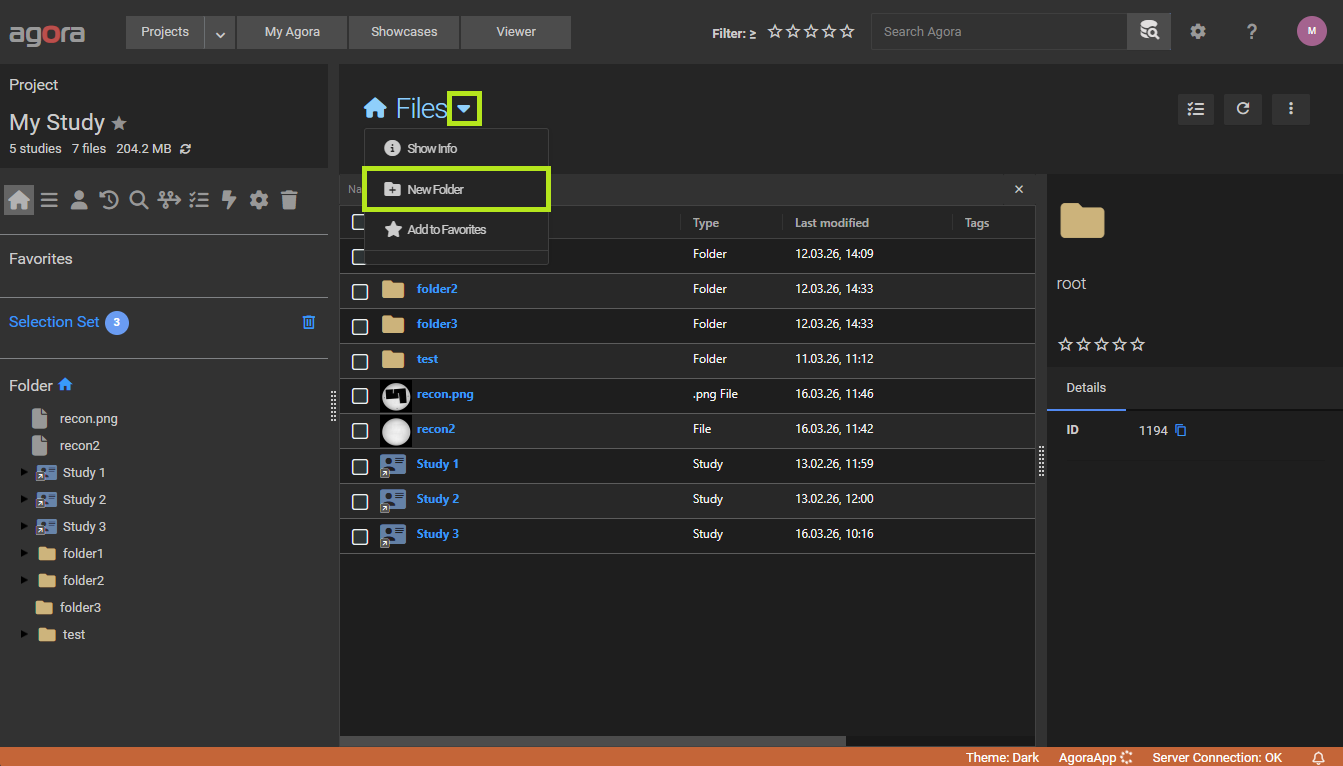The height and width of the screenshot is (766, 1343).
Task: Open the history clock icon in sidebar
Action: [109, 200]
